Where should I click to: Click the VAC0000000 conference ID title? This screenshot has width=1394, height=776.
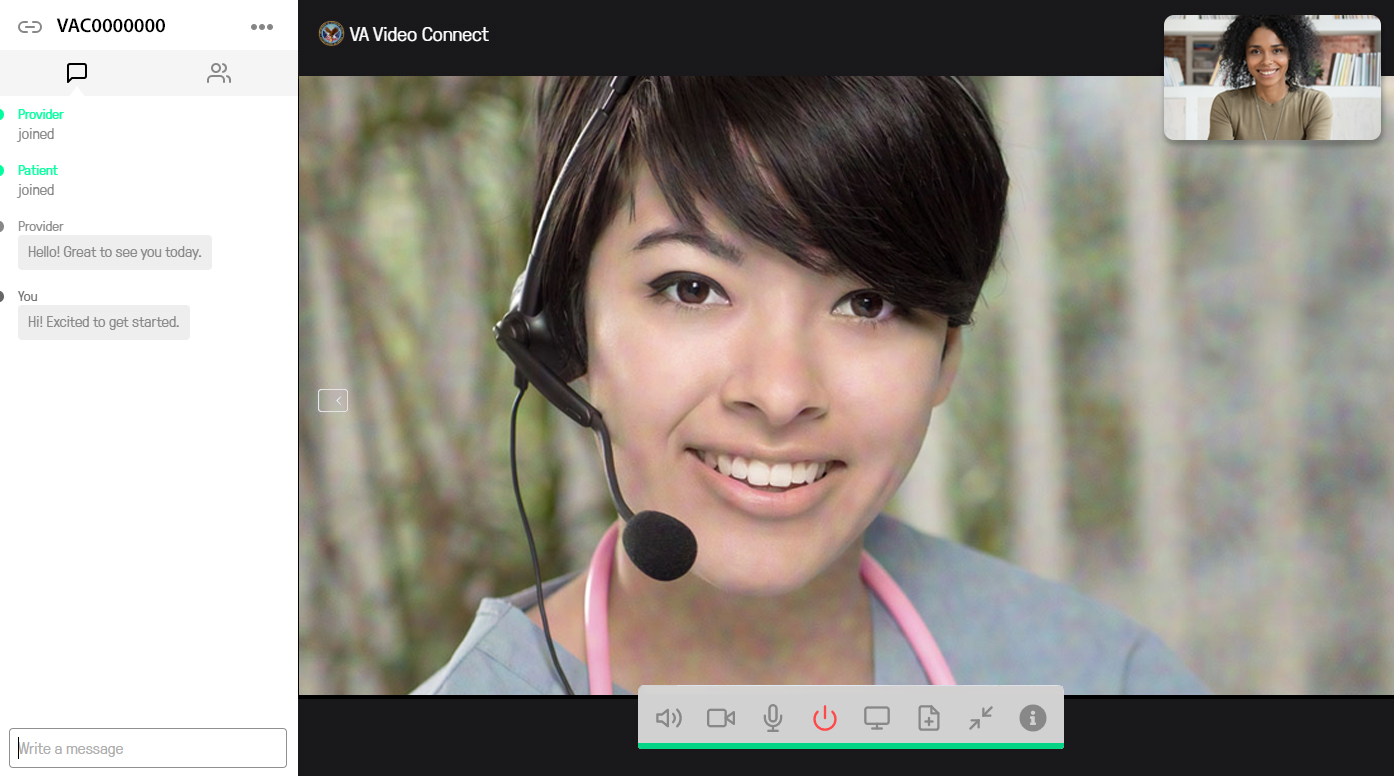pos(111,26)
